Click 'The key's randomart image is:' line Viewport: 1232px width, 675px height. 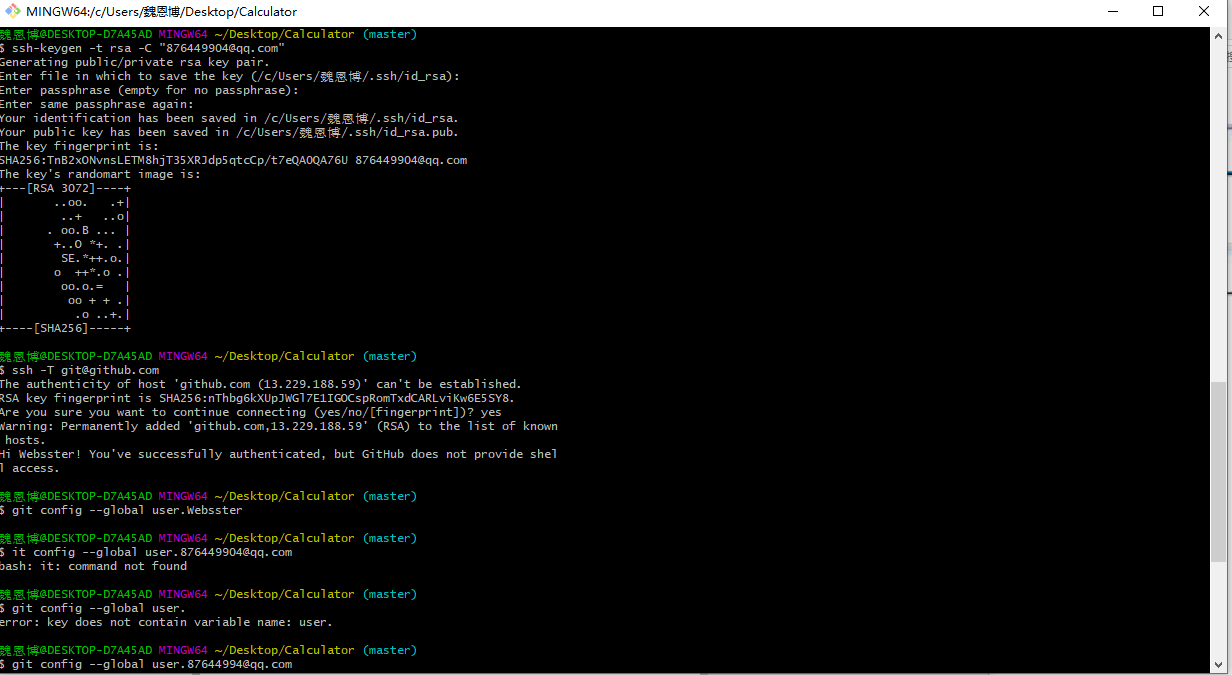point(100,174)
